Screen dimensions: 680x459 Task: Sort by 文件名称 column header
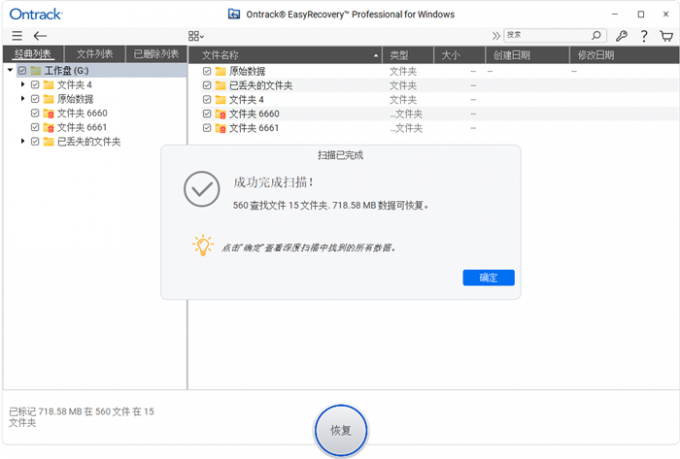(x=285, y=55)
